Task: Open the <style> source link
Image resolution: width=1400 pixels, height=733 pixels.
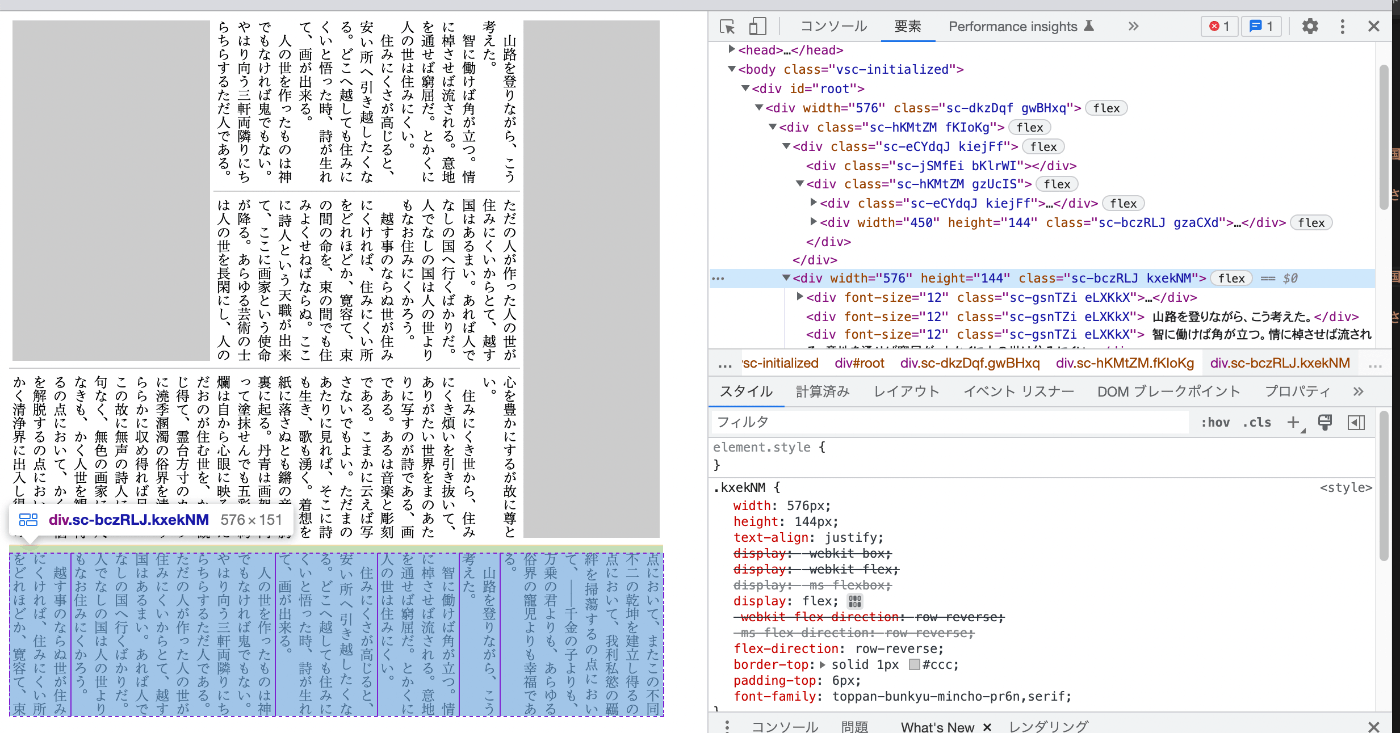Action: [x=1346, y=488]
